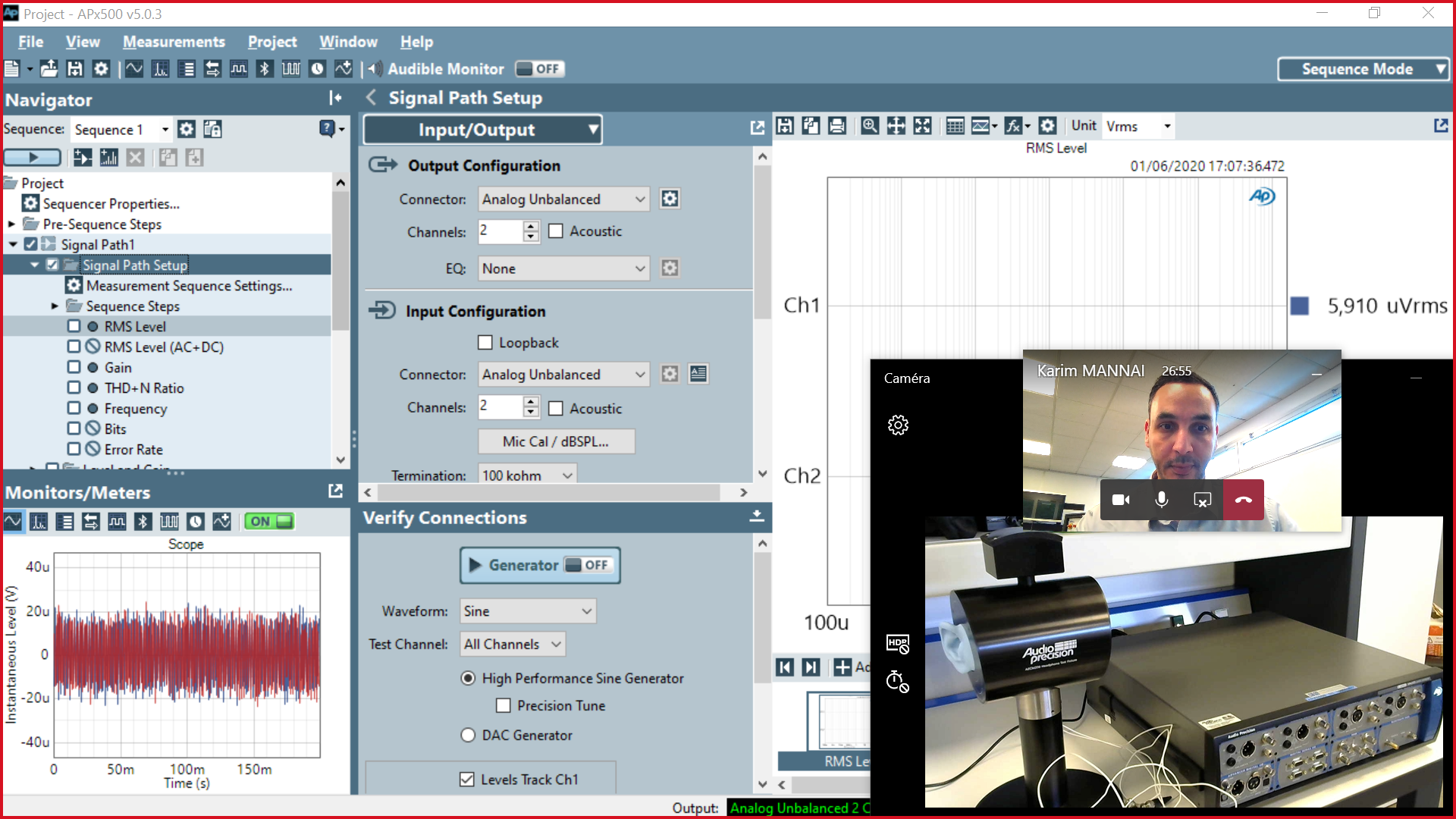This screenshot has width=1456, height=819.
Task: Tick the RMS Level measurement checkbox
Action: tap(74, 326)
